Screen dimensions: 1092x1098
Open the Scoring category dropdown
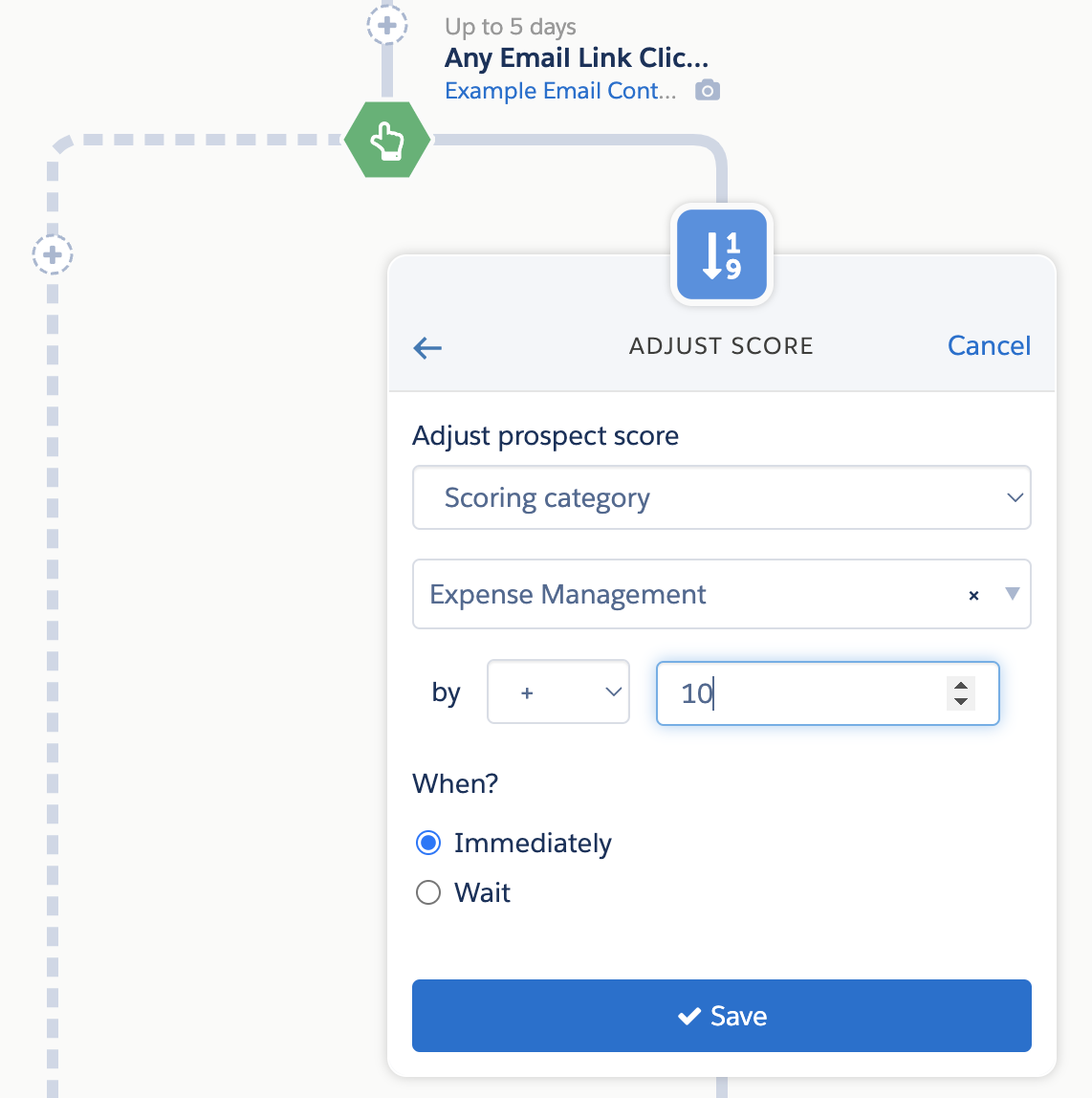[721, 497]
